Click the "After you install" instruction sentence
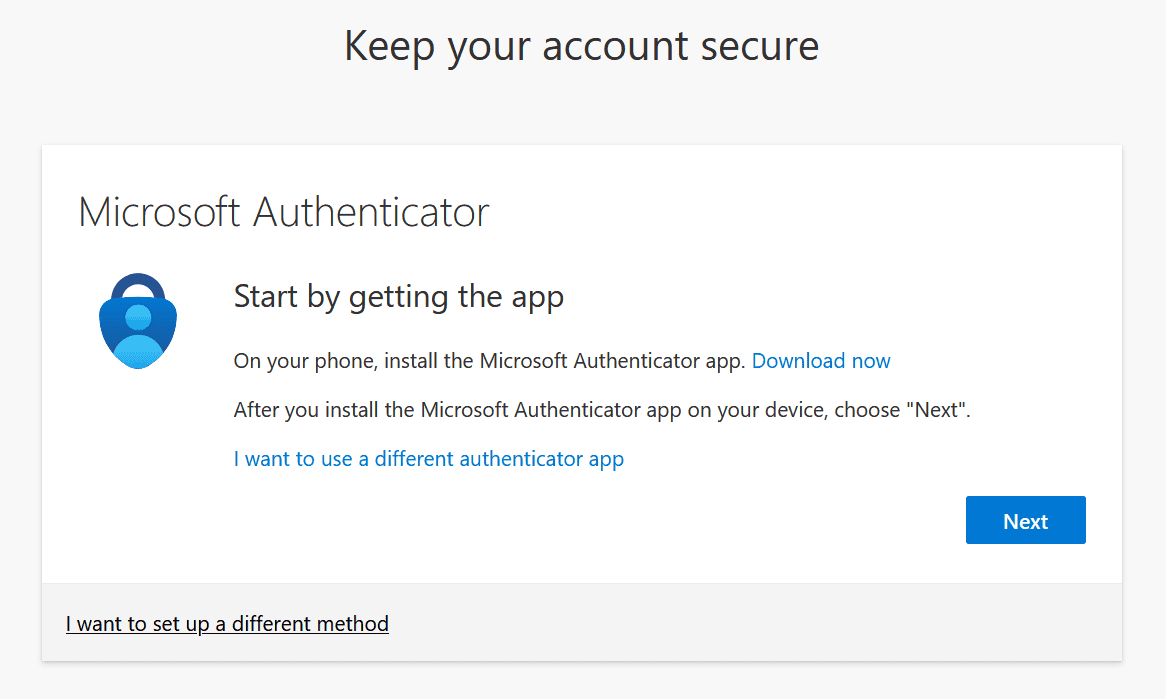1166x699 pixels. [601, 410]
